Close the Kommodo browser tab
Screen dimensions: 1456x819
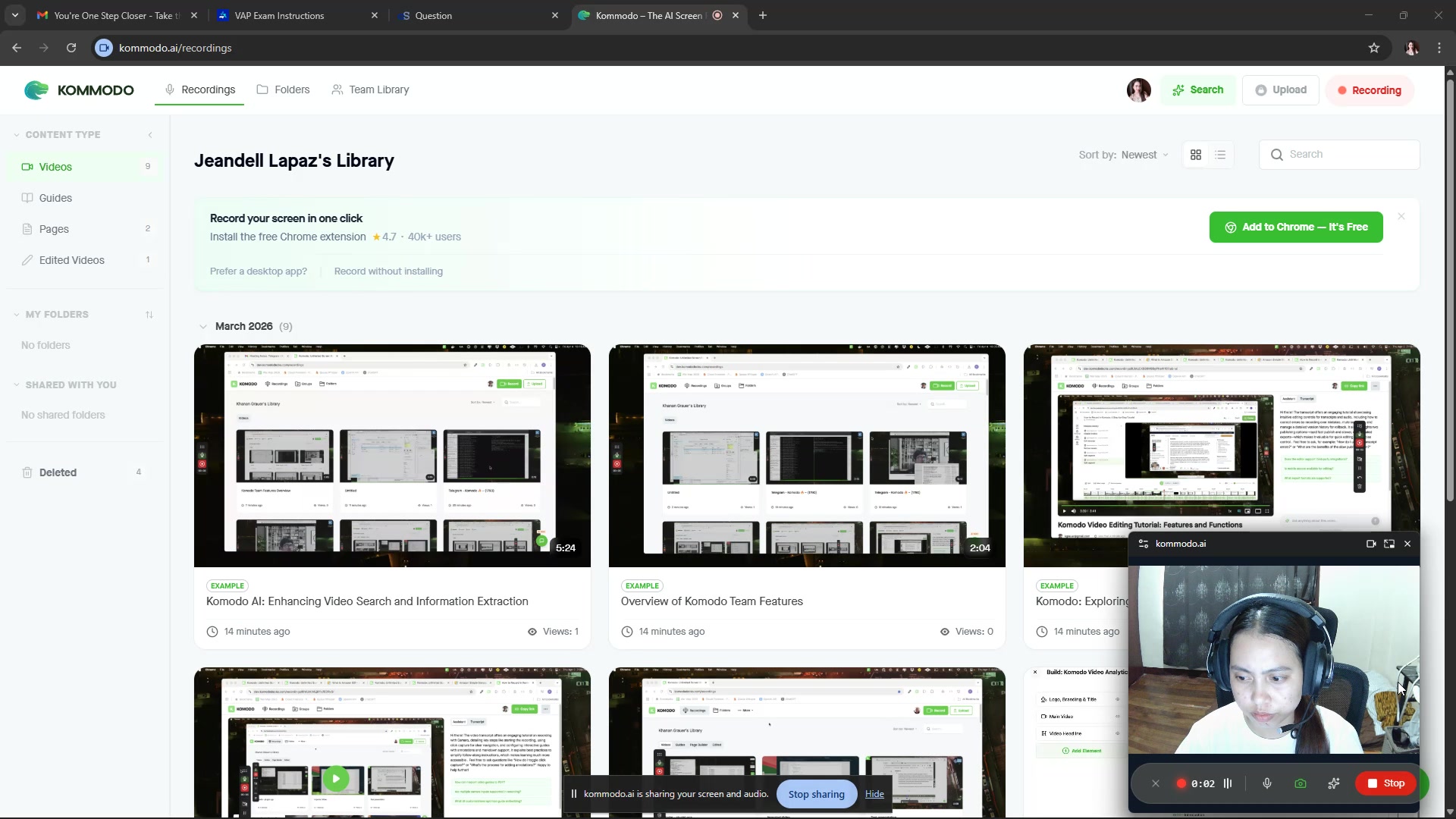tap(736, 15)
